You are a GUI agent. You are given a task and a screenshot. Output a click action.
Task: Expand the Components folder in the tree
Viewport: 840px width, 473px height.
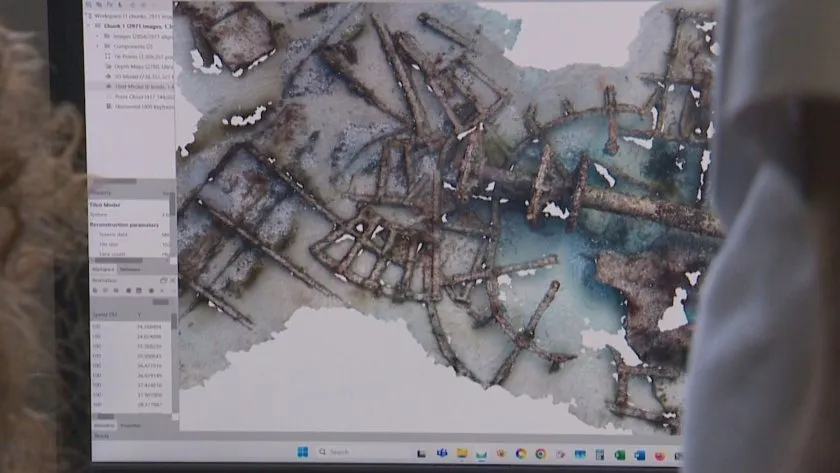(97, 46)
